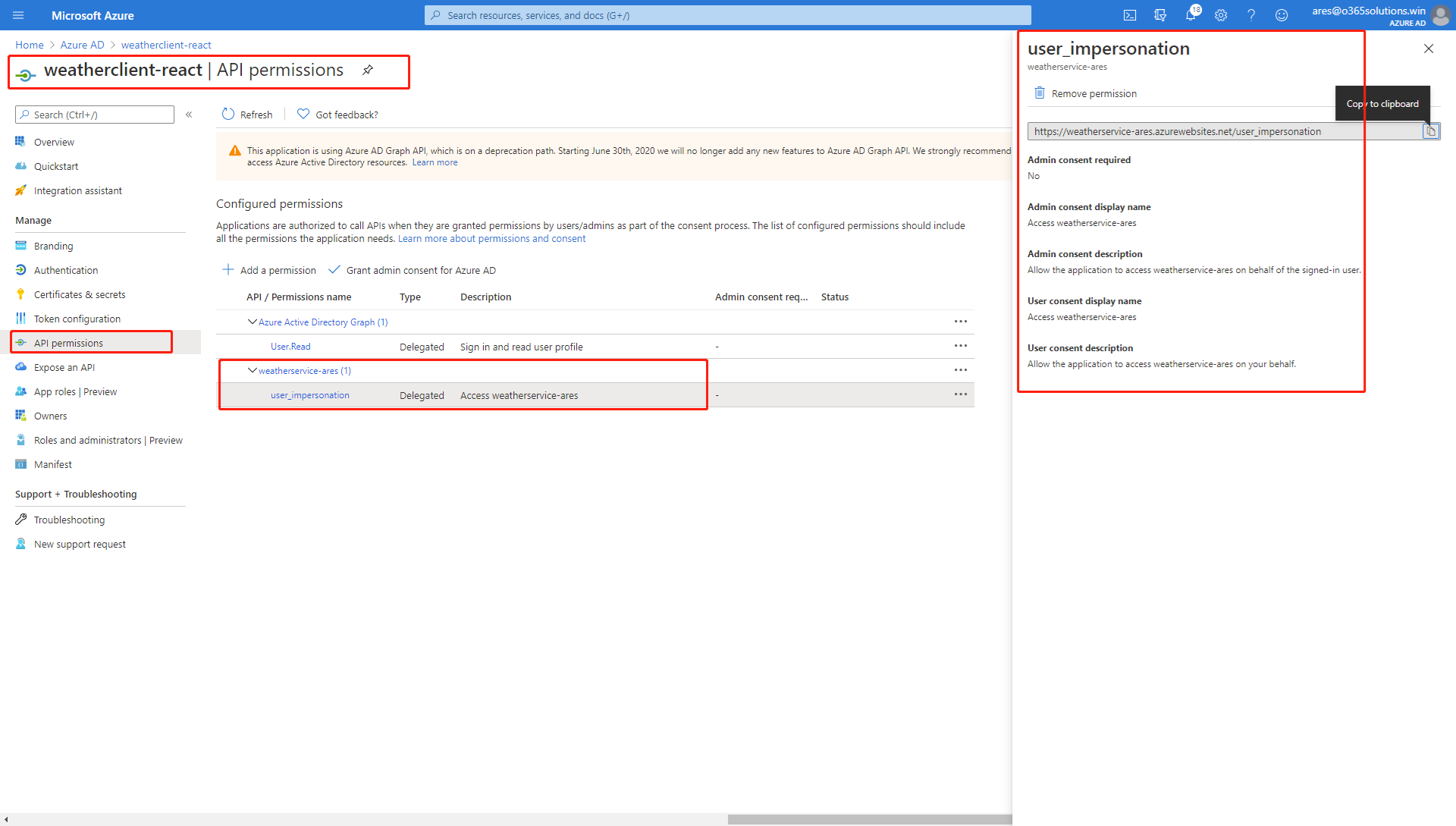Open Token configuration
The width and height of the screenshot is (1456, 826).
(x=77, y=319)
